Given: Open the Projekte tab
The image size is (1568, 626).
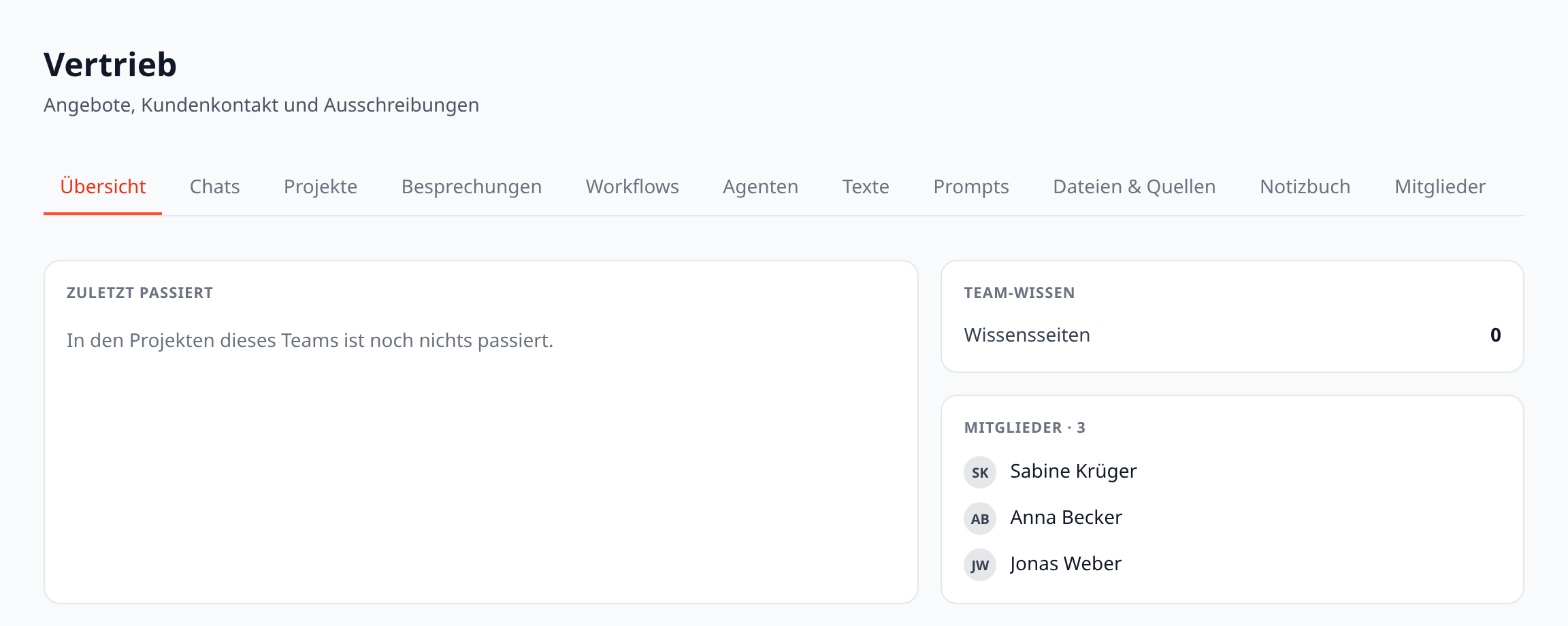Looking at the screenshot, I should pyautogui.click(x=321, y=186).
